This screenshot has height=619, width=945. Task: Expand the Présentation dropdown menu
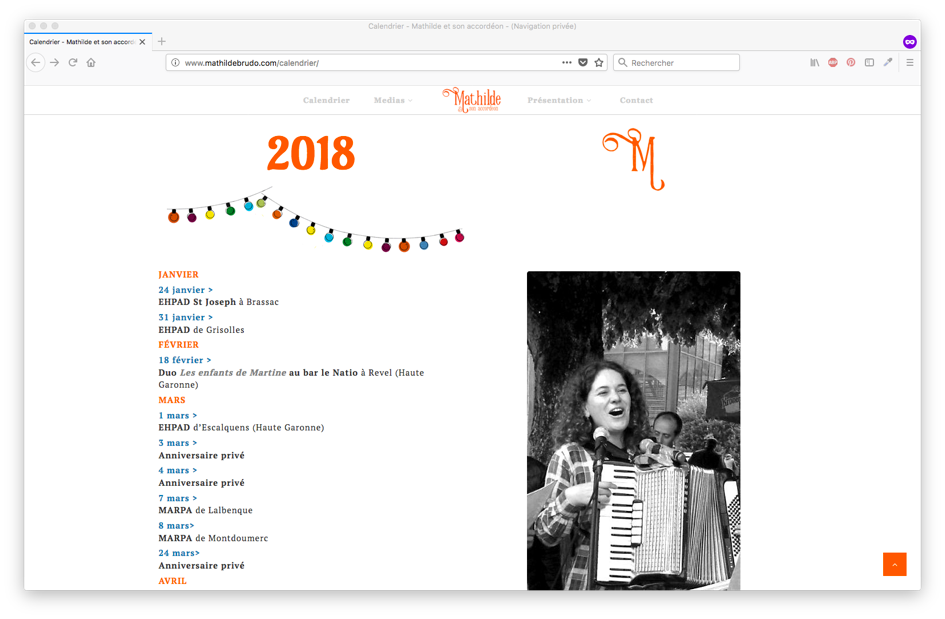[559, 101]
